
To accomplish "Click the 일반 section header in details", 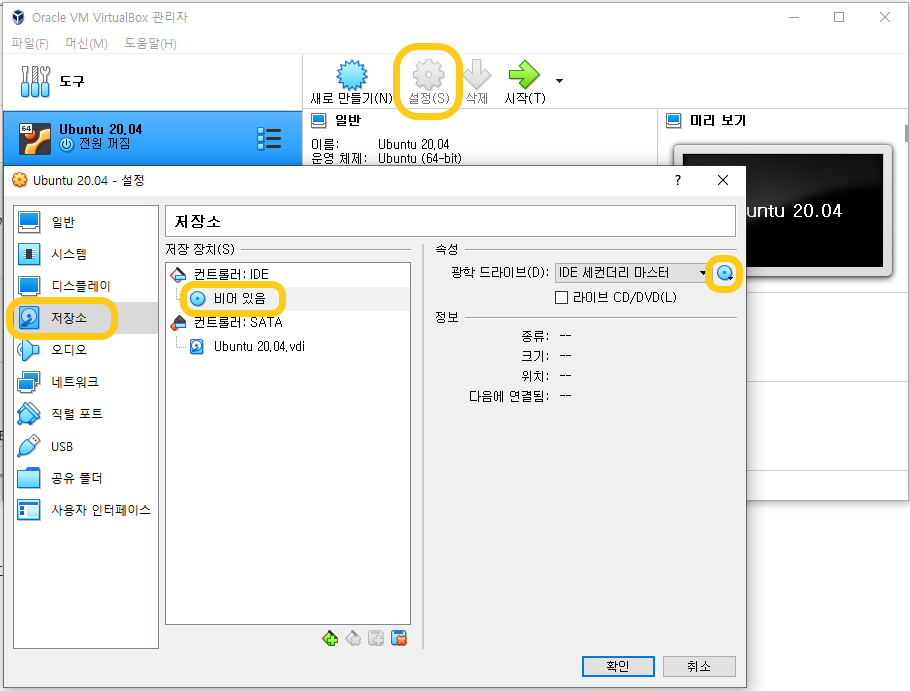I will pos(348,120).
